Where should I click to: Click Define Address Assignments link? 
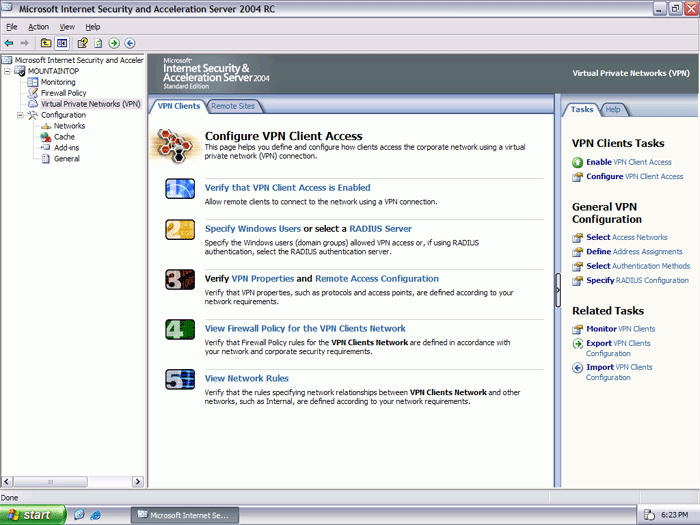click(x=634, y=252)
